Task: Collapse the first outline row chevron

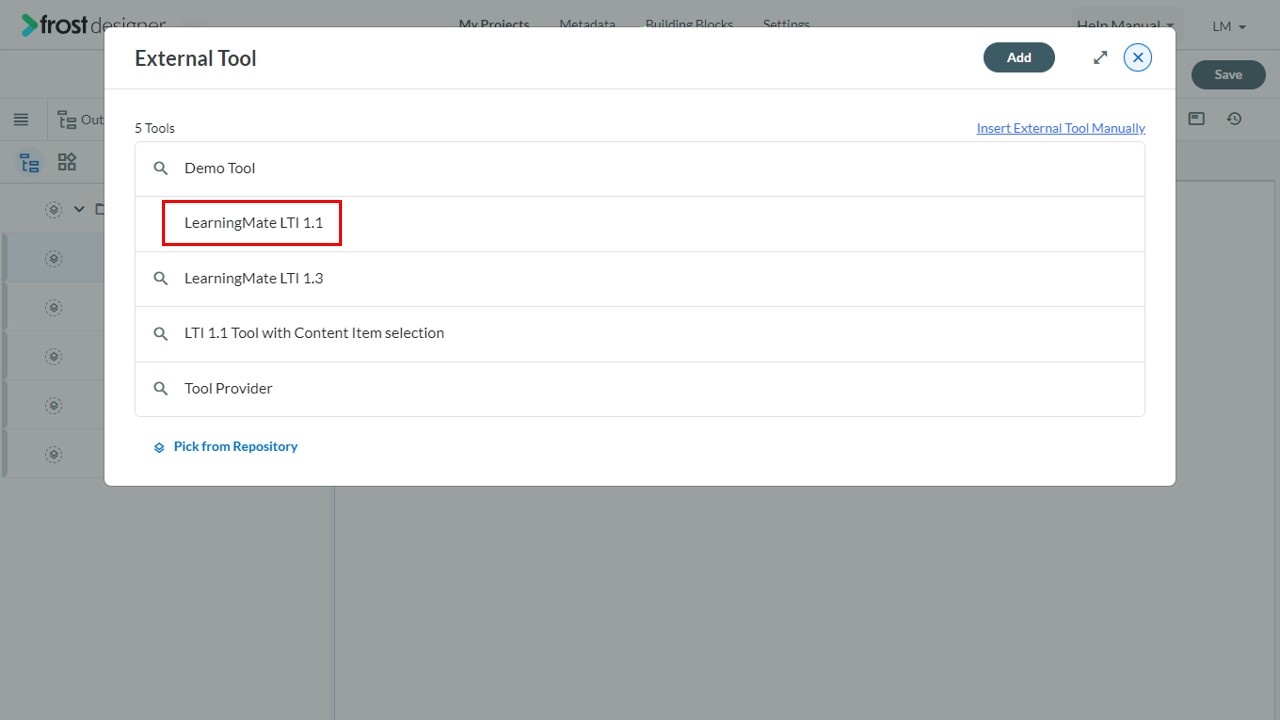Action: click(x=79, y=210)
